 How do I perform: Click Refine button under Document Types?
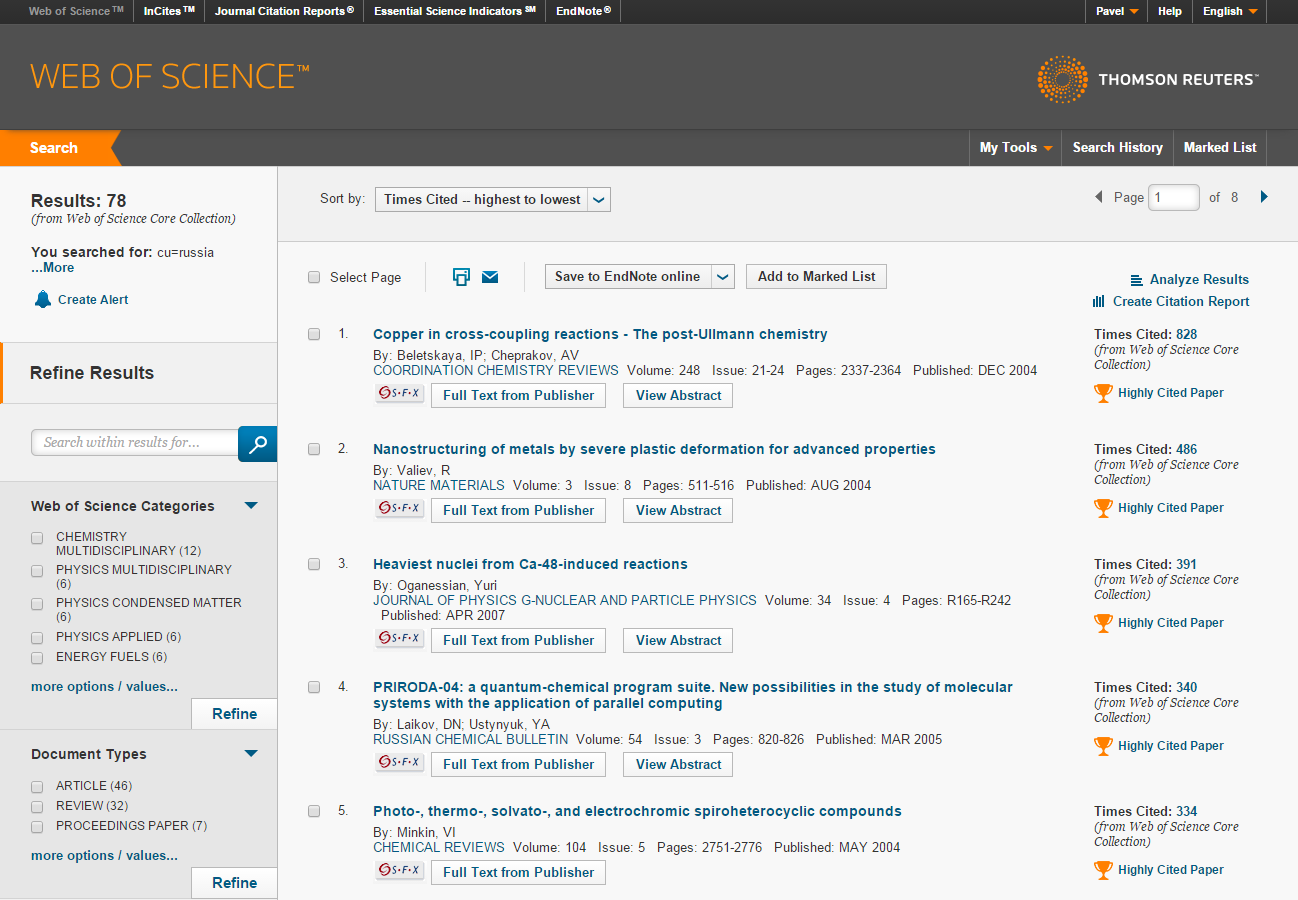(x=234, y=883)
